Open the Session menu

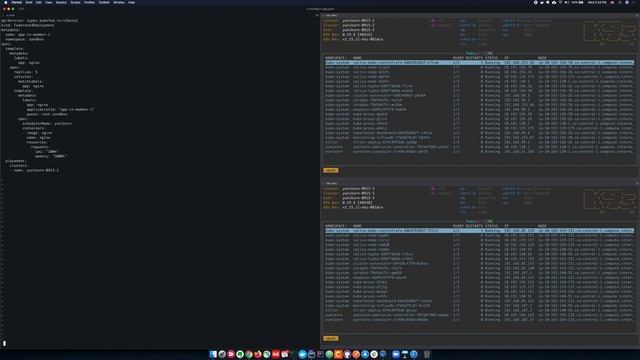(61, 2)
